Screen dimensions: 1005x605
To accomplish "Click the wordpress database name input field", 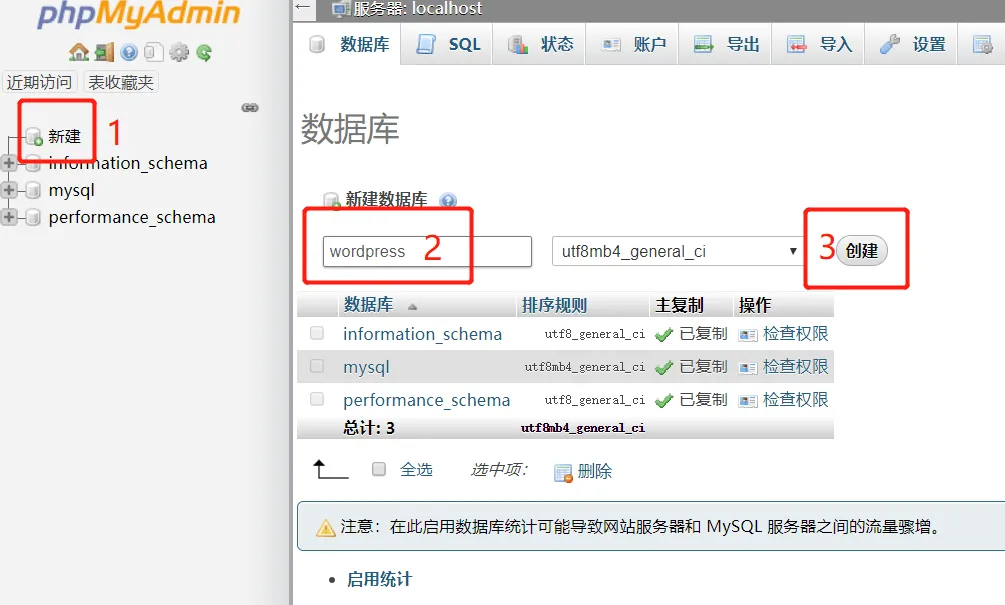I will (x=420, y=251).
